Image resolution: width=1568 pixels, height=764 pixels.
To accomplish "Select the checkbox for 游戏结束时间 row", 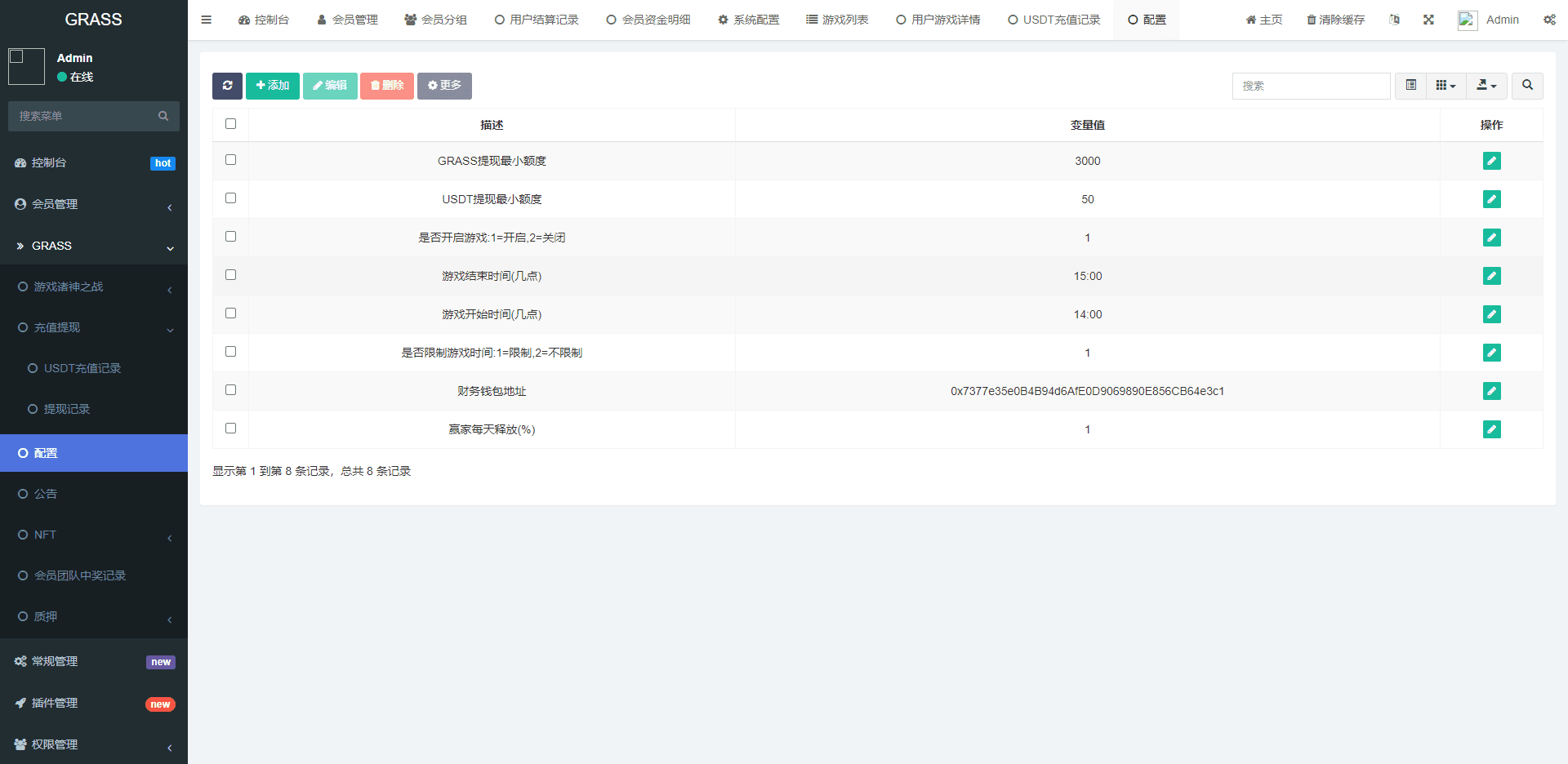I will pyautogui.click(x=230, y=275).
